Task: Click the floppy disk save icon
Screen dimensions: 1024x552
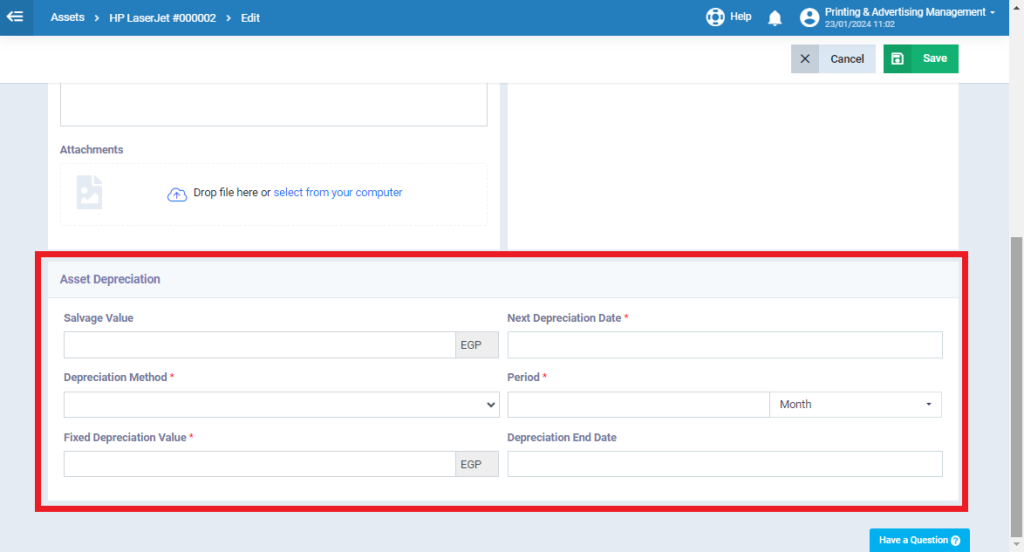Action: point(898,59)
